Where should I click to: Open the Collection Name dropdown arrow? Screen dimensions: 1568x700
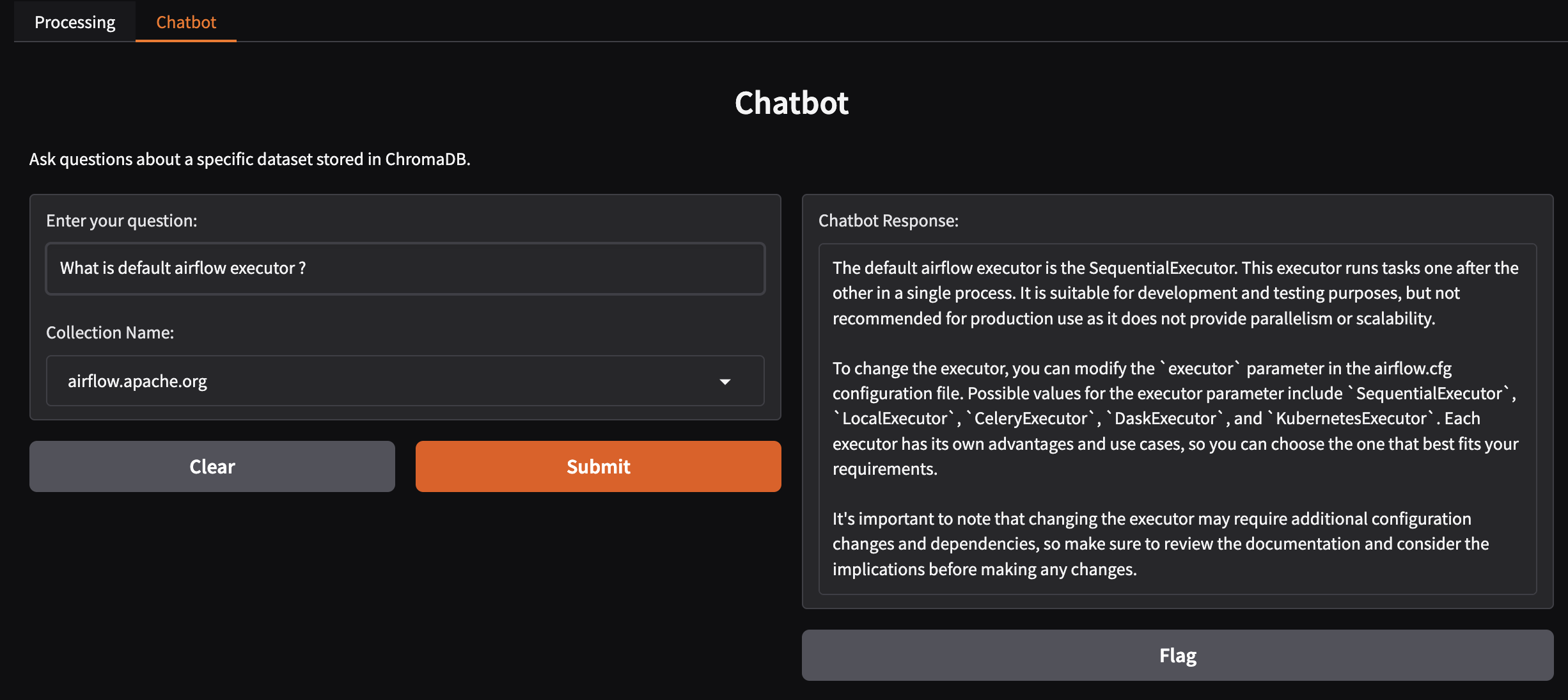coord(725,382)
